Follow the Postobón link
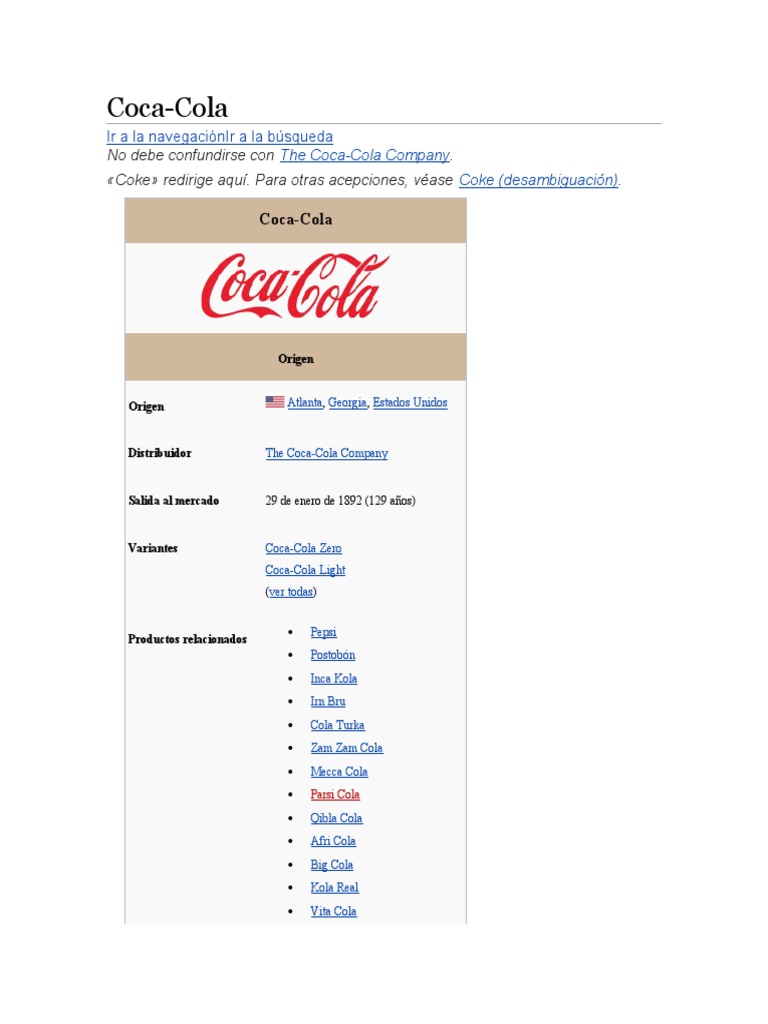This screenshot has height=1024, width=768. pyautogui.click(x=332, y=655)
